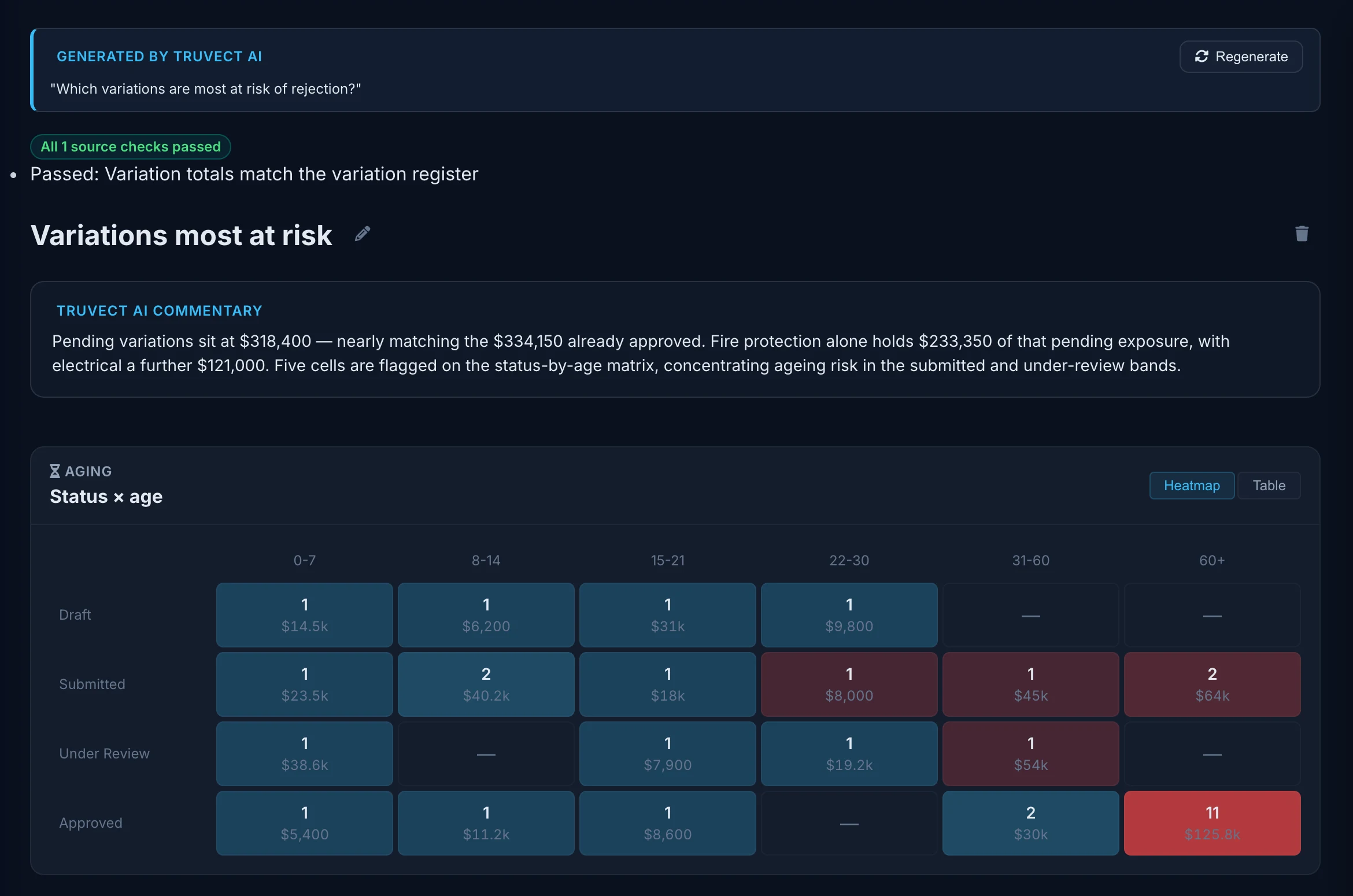
Task: Click the Passed: Variation totals match text
Action: pos(254,174)
